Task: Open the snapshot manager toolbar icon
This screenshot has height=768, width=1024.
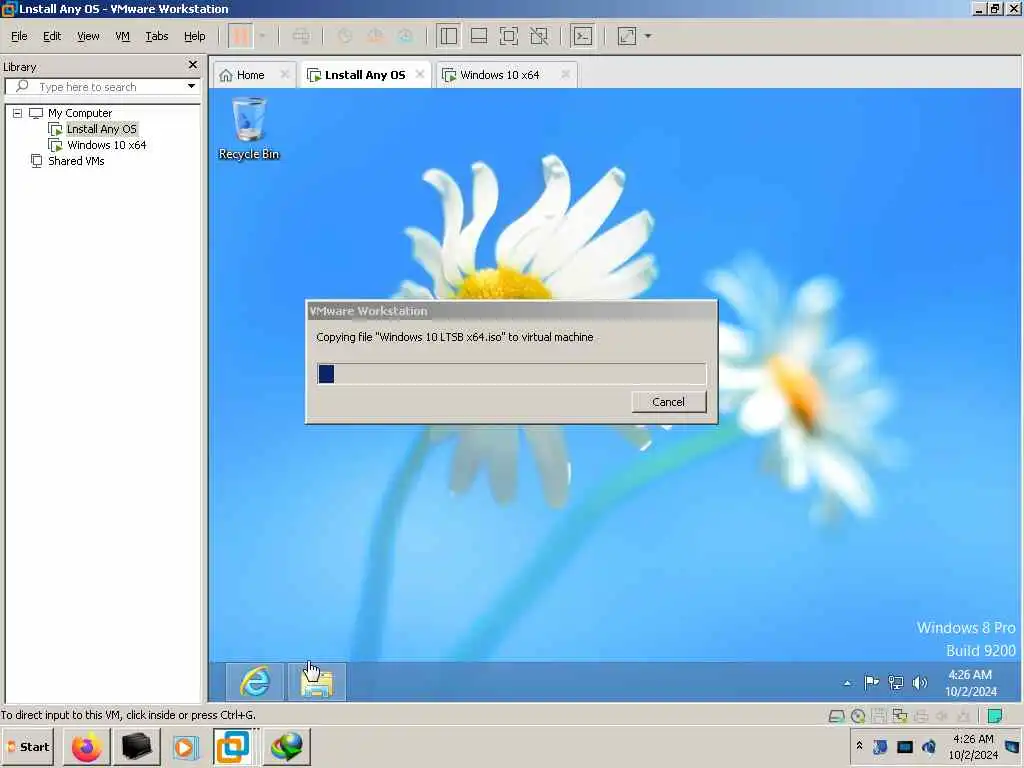Action: coord(406,36)
